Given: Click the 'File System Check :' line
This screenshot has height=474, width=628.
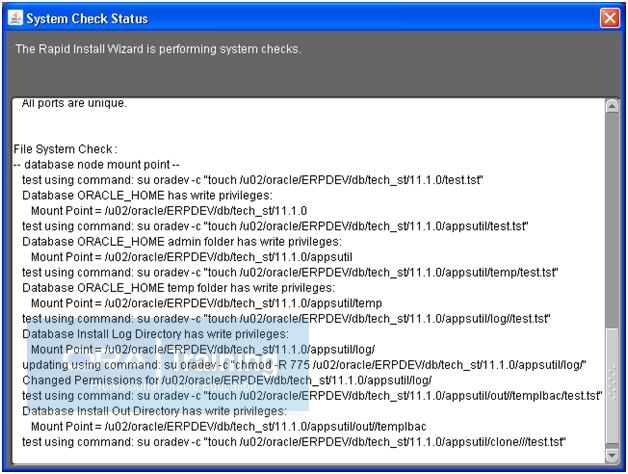Looking at the screenshot, I should [65, 149].
